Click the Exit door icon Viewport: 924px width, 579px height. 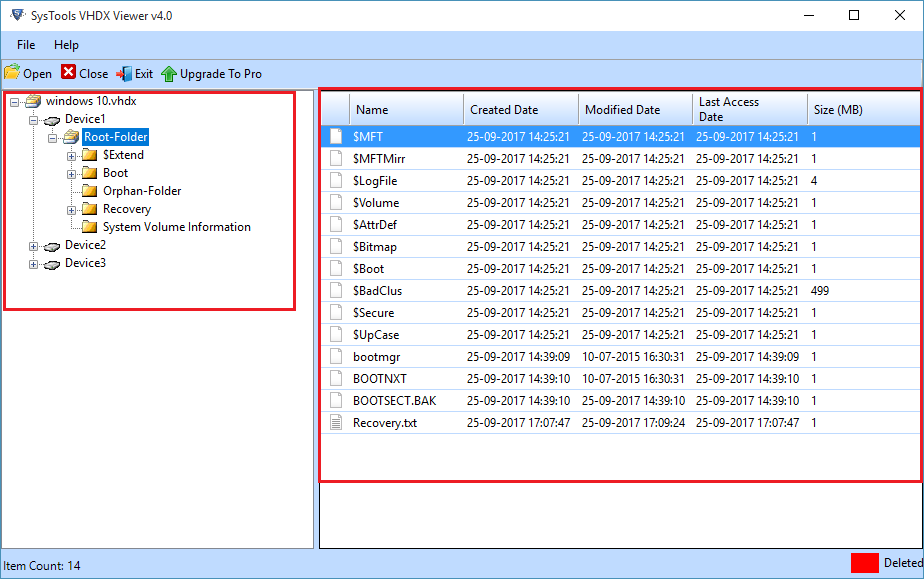pos(124,74)
